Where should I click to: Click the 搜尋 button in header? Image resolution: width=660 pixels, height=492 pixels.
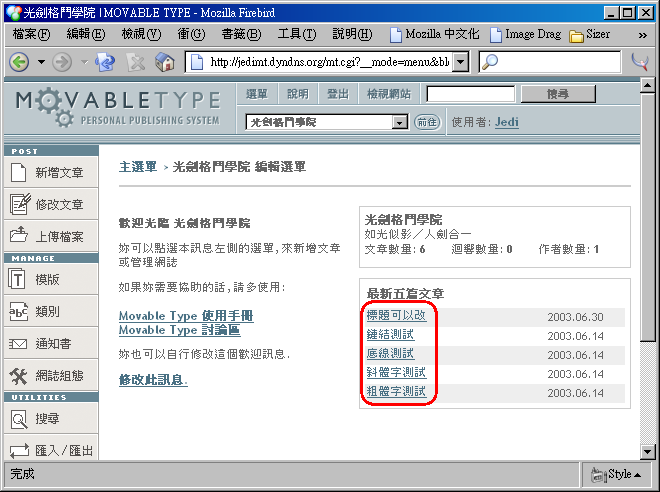tap(558, 94)
